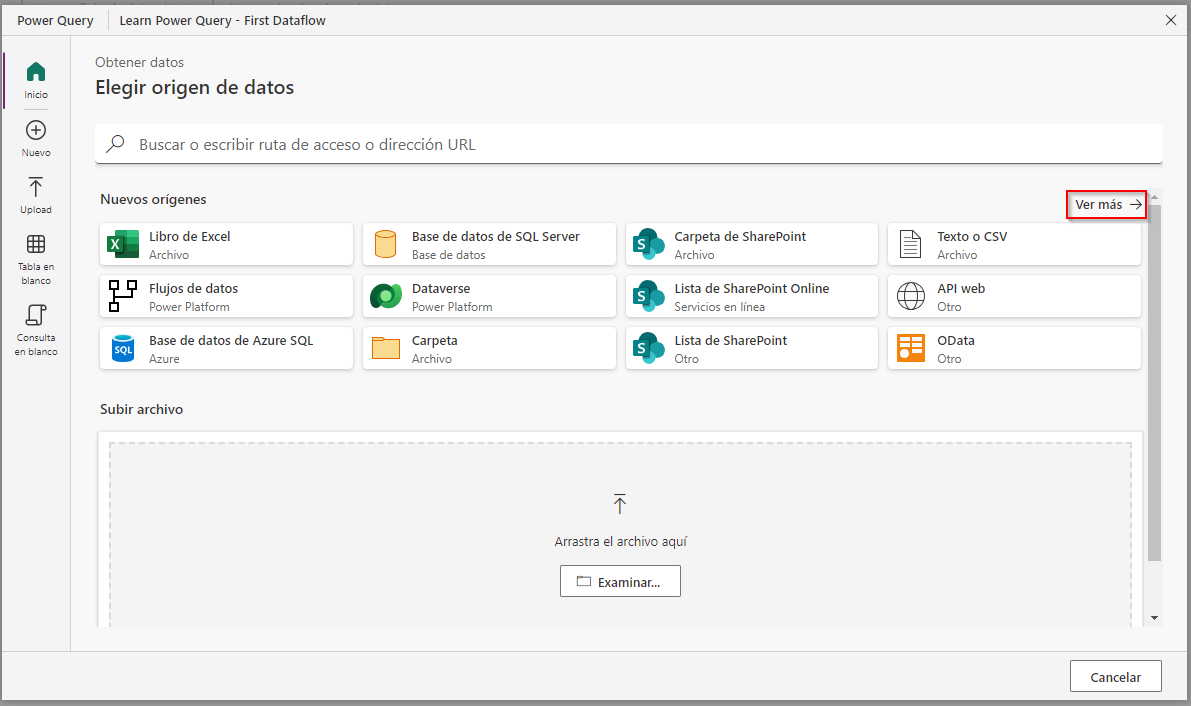Choose Flujos de datos title text
Viewport: 1191px width, 706px height.
pos(193,289)
